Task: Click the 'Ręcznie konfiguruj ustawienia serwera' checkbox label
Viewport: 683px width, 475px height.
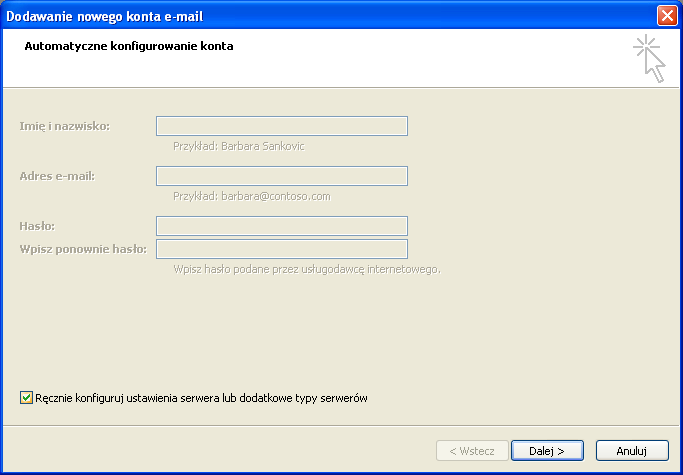Action: click(x=201, y=398)
